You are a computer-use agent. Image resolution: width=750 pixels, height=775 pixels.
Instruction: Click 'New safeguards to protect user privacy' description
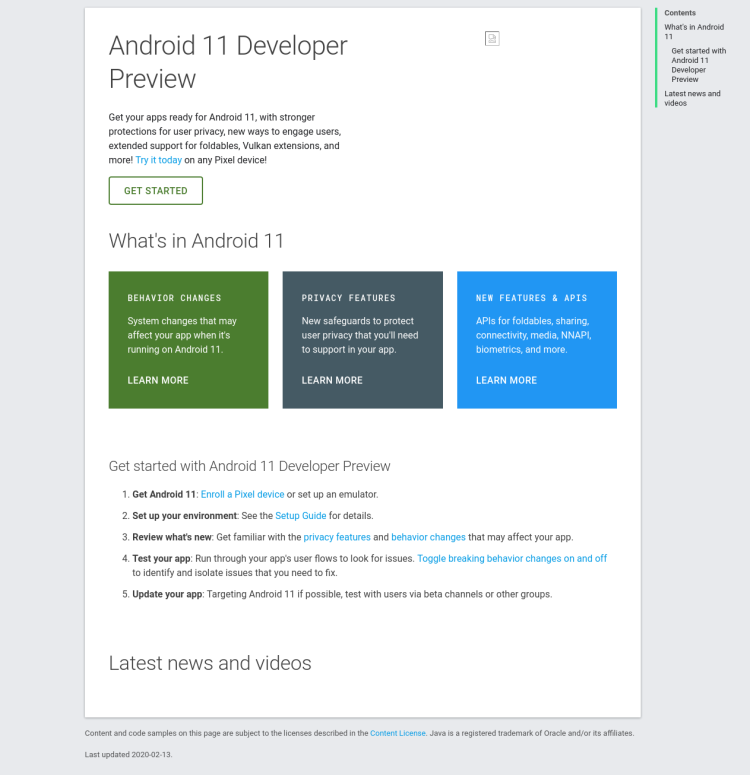tap(360, 335)
